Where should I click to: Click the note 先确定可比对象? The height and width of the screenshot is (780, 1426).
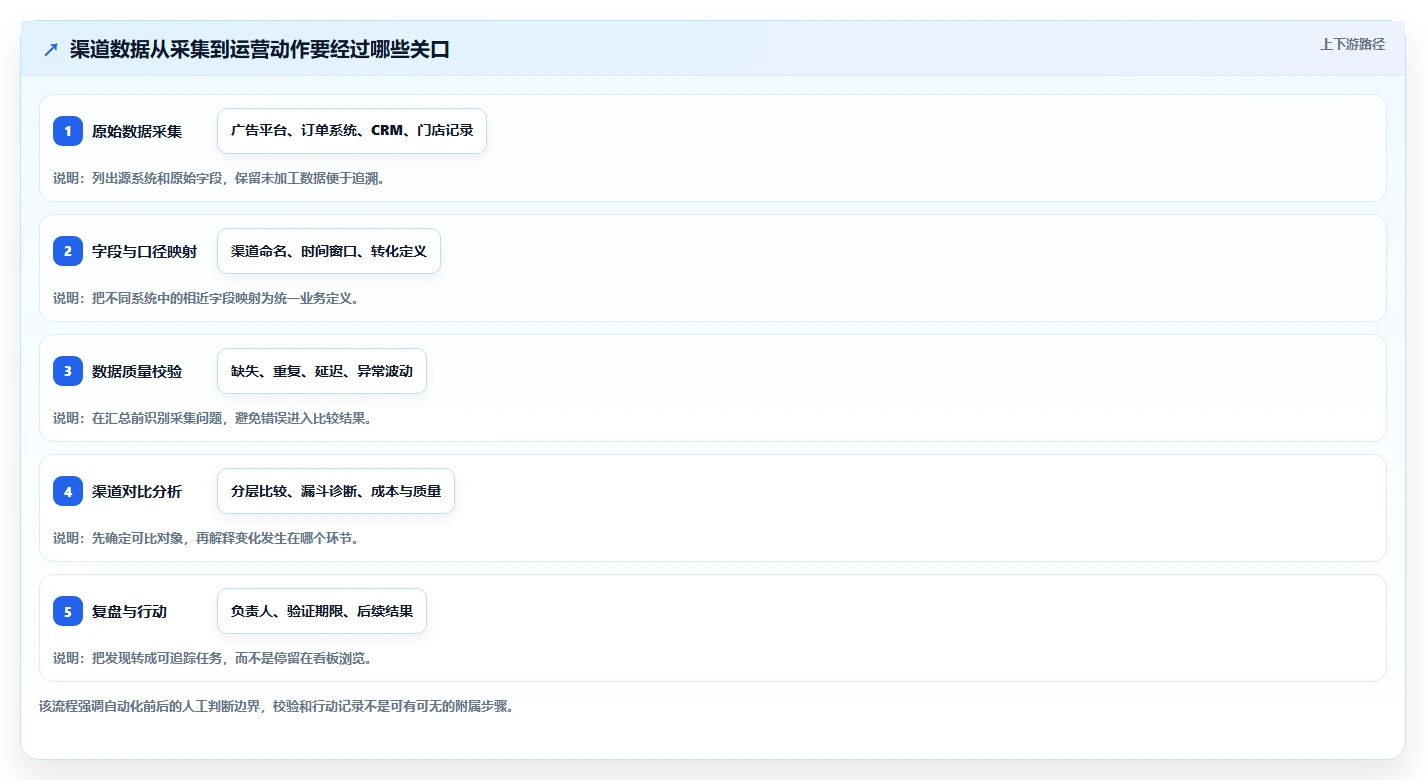coord(138,538)
